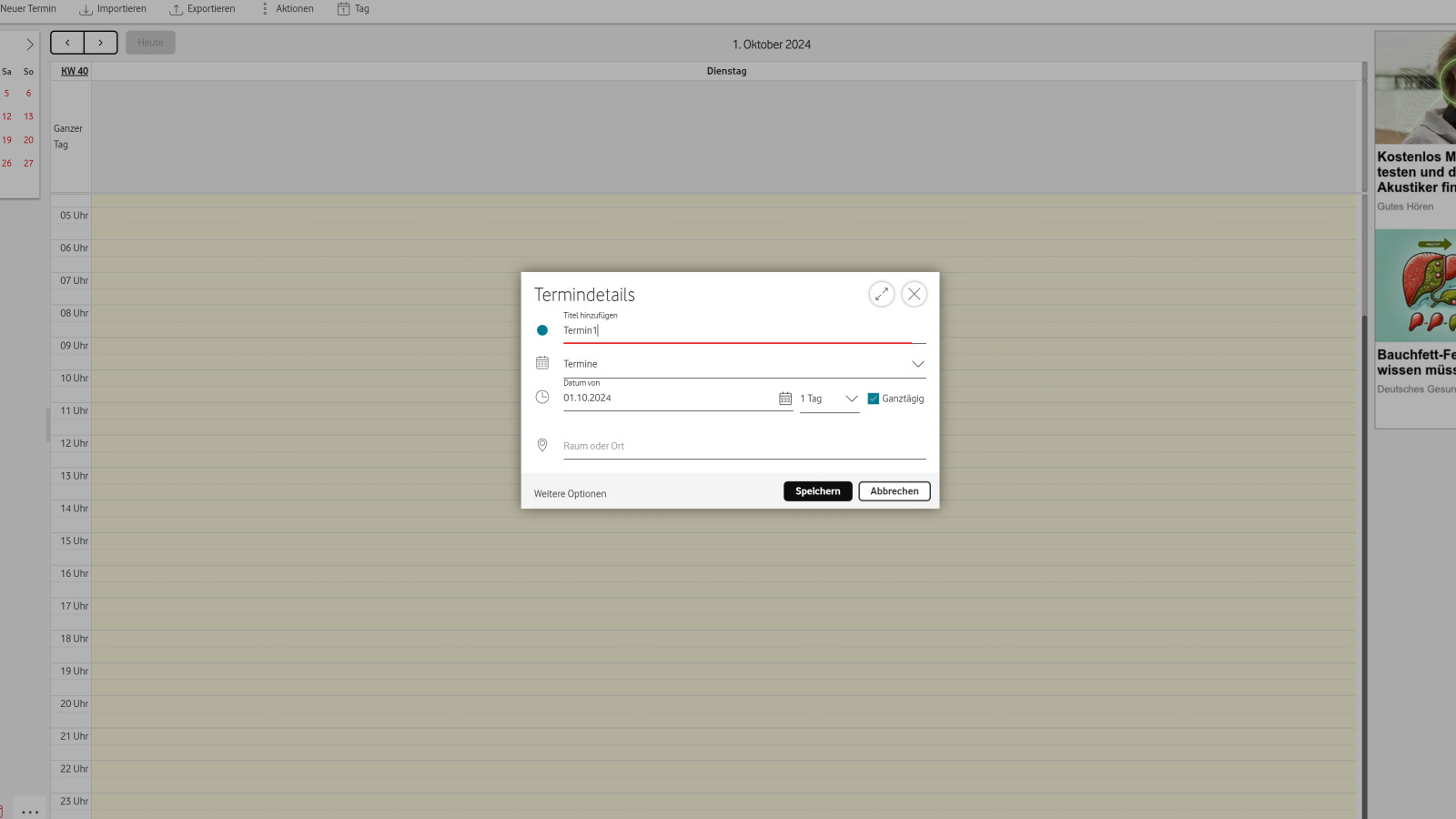Expand the collapsed mini calendar sidebar
This screenshot has height=819, width=1456.
[x=29, y=44]
